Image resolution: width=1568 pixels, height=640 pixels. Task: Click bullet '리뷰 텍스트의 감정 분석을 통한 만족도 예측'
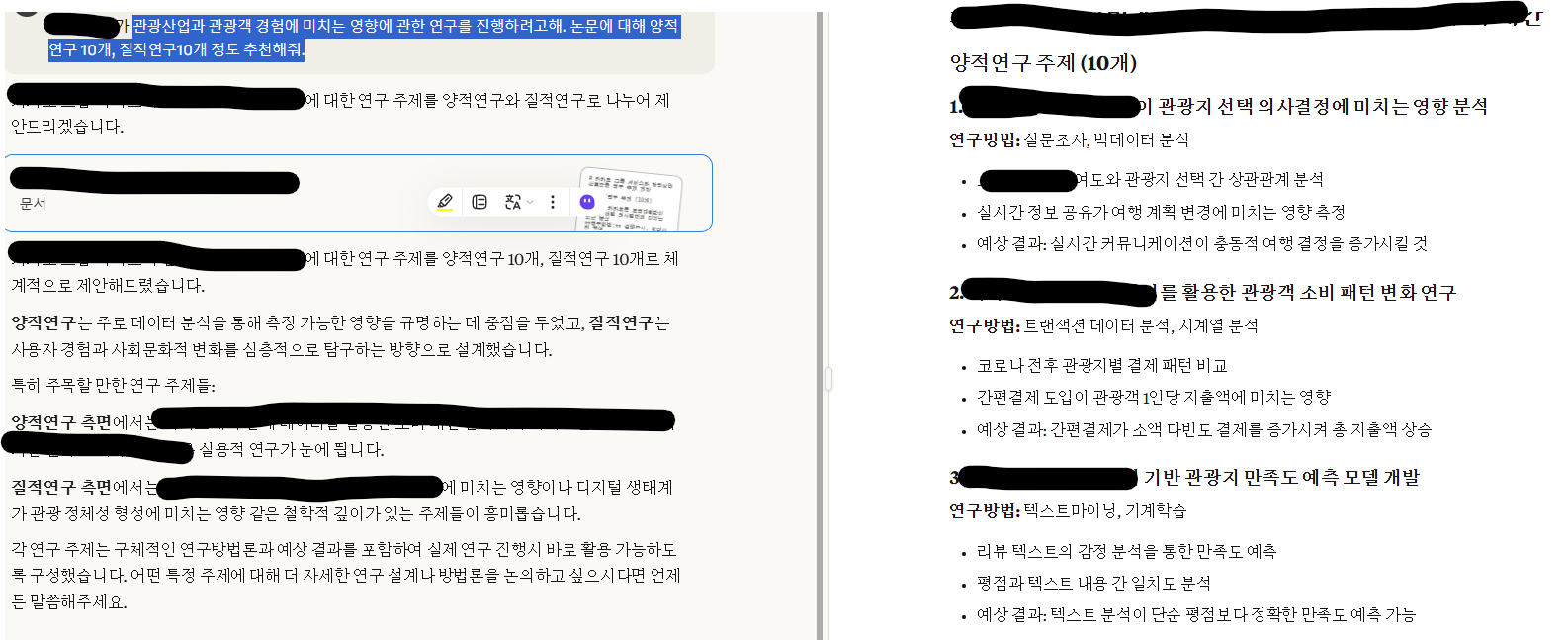click(1126, 551)
